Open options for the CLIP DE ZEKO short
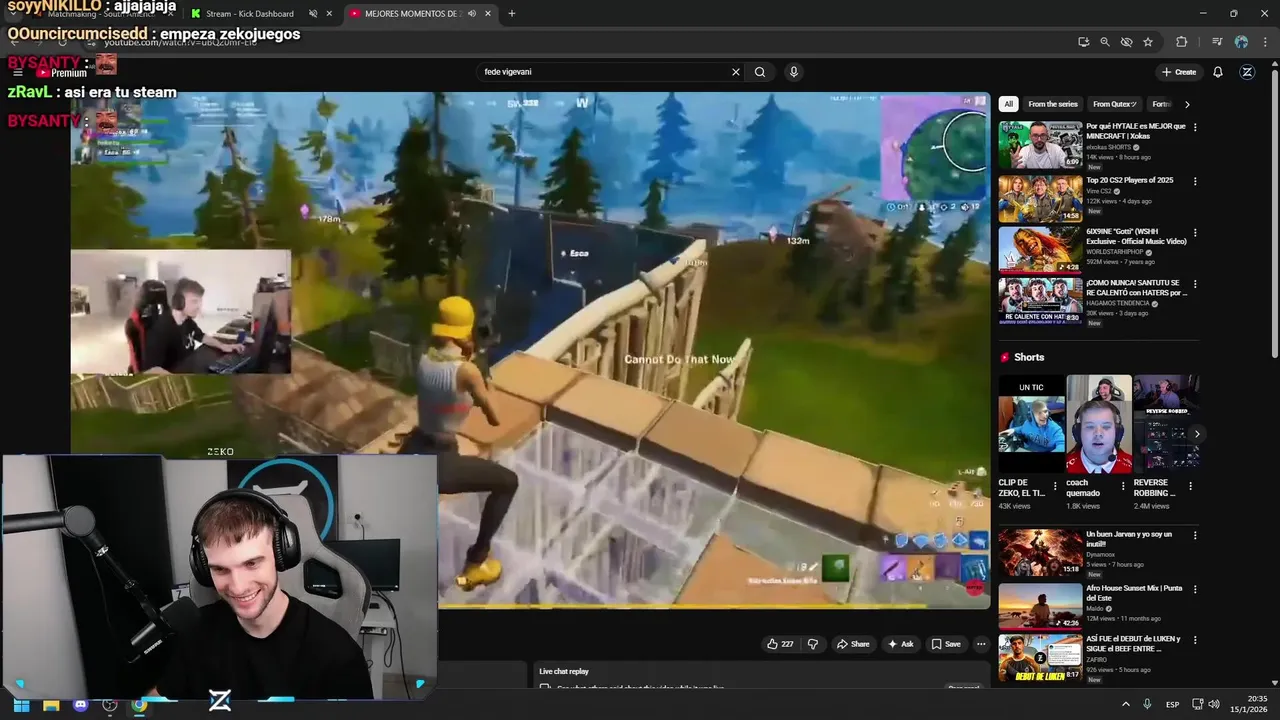 click(1055, 486)
